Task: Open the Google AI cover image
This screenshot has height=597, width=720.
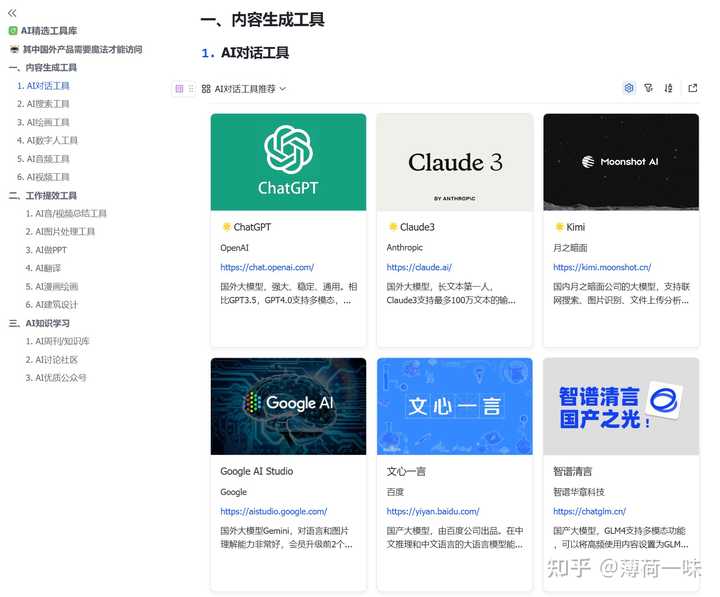Action: 288,406
